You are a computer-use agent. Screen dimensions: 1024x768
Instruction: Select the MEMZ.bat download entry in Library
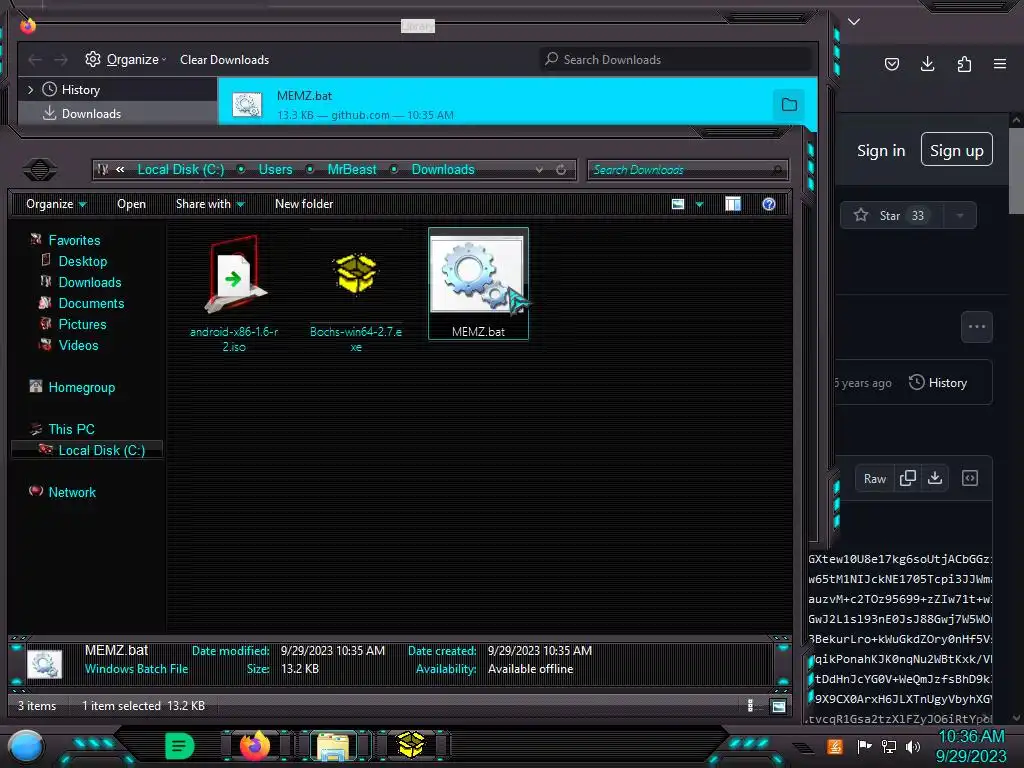[x=516, y=102]
